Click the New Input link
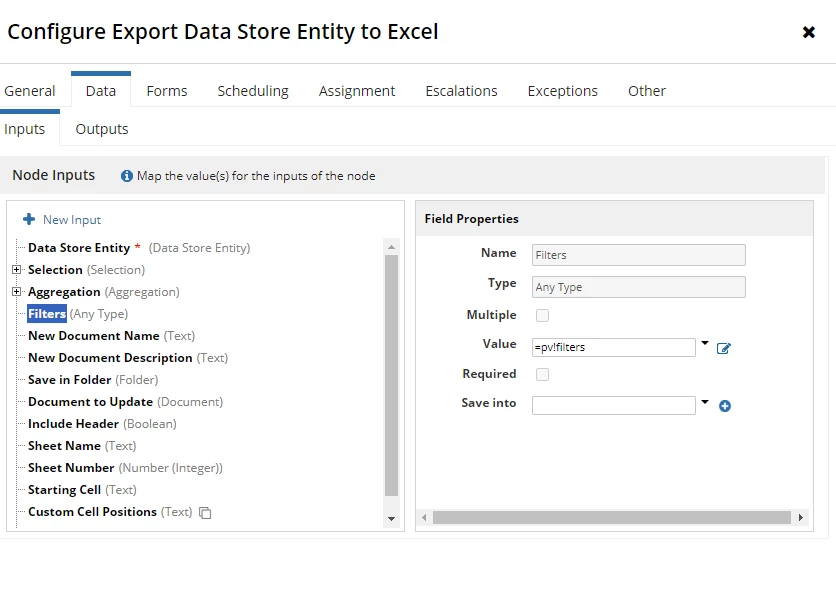 point(72,220)
